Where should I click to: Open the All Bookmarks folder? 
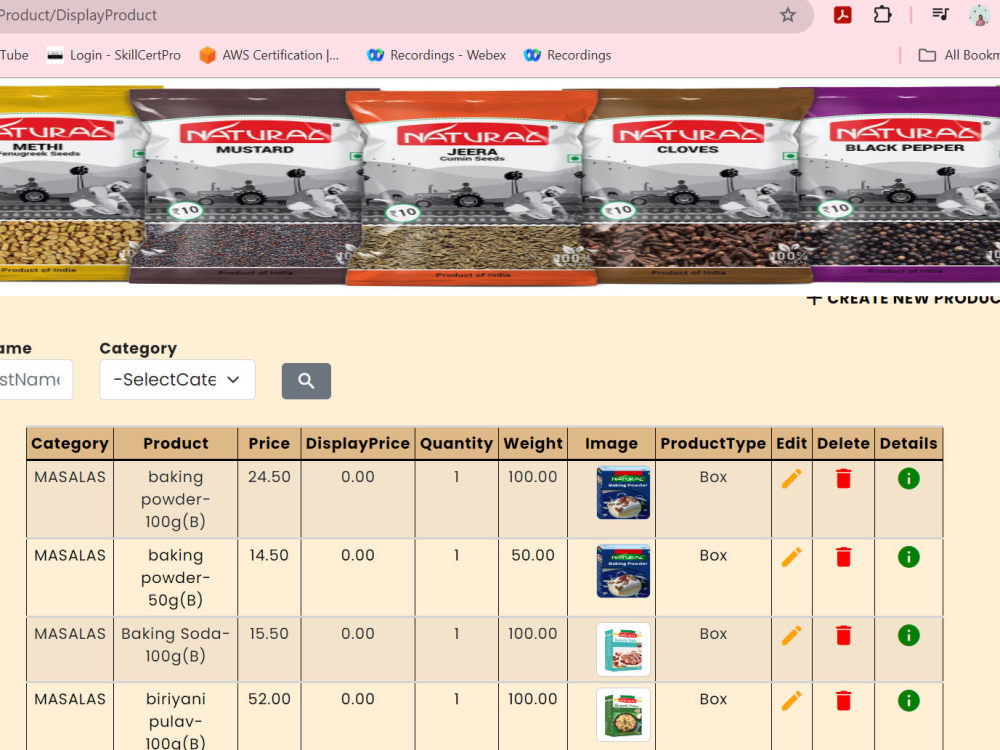coord(959,55)
